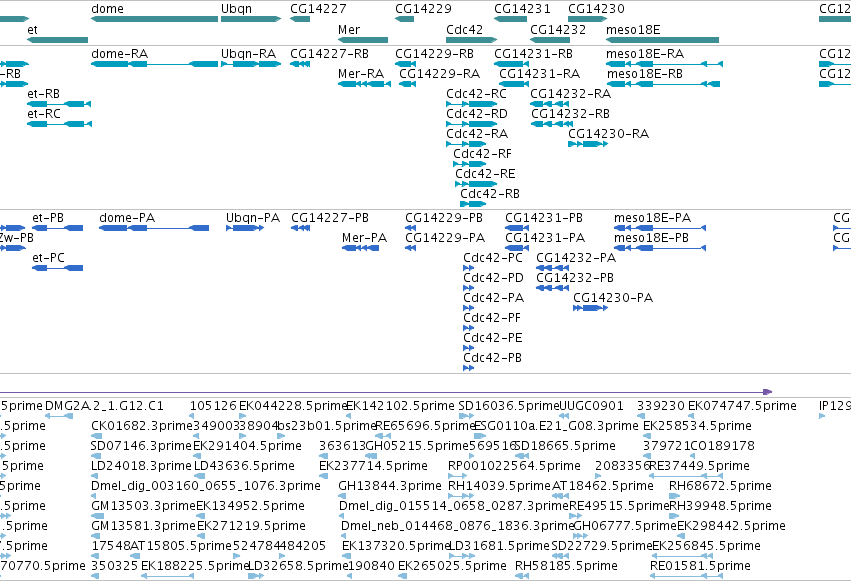Select protein CG14227-PB
Image resolution: width=851 pixels, height=581 pixels.
pyautogui.click(x=301, y=228)
